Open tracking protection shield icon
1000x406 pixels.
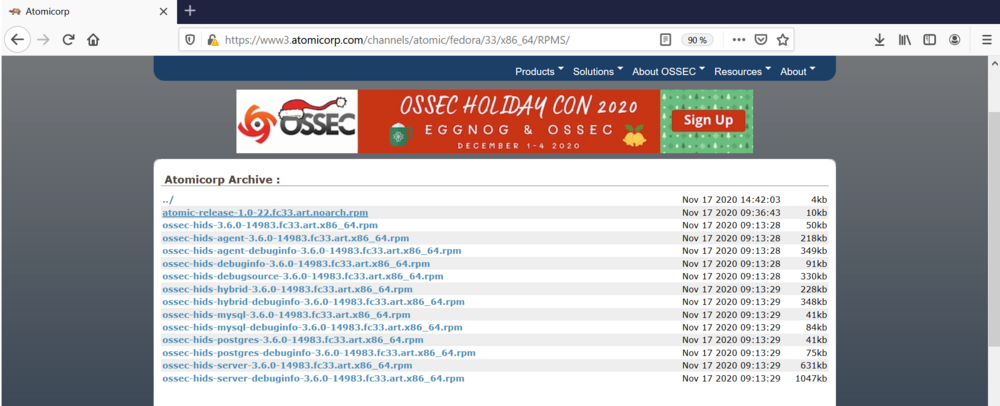click(x=190, y=40)
